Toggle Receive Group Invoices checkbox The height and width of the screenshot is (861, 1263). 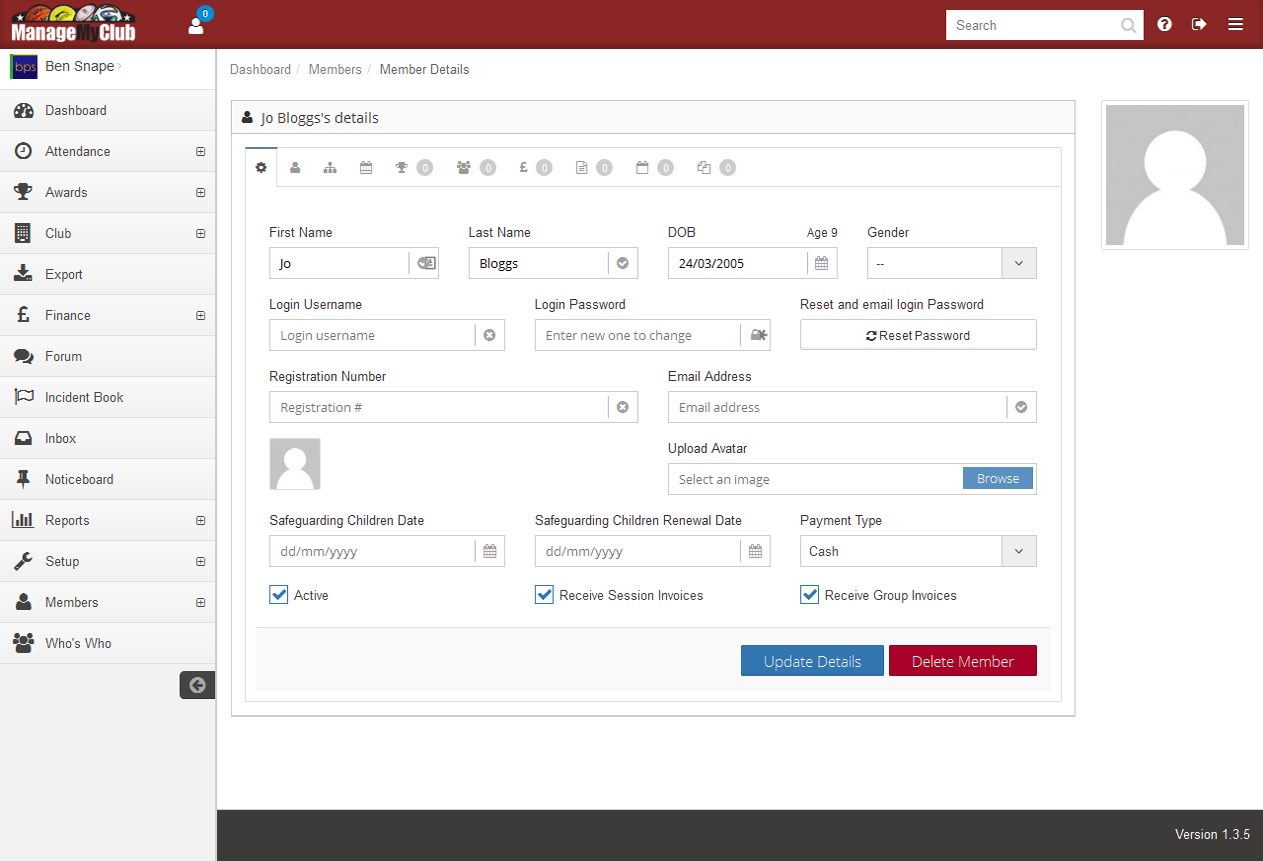coord(810,595)
